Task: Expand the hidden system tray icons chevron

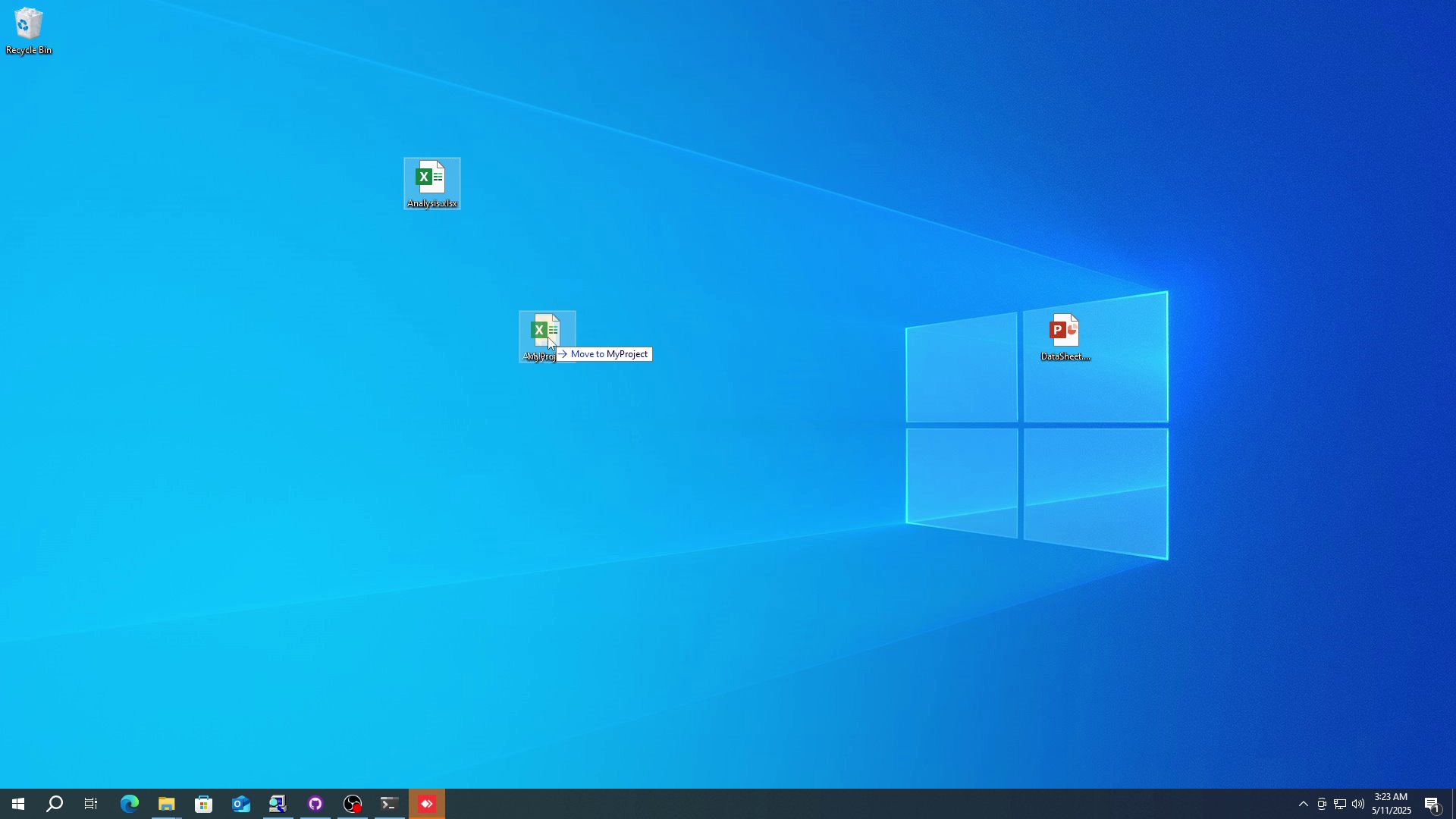Action: [x=1303, y=804]
